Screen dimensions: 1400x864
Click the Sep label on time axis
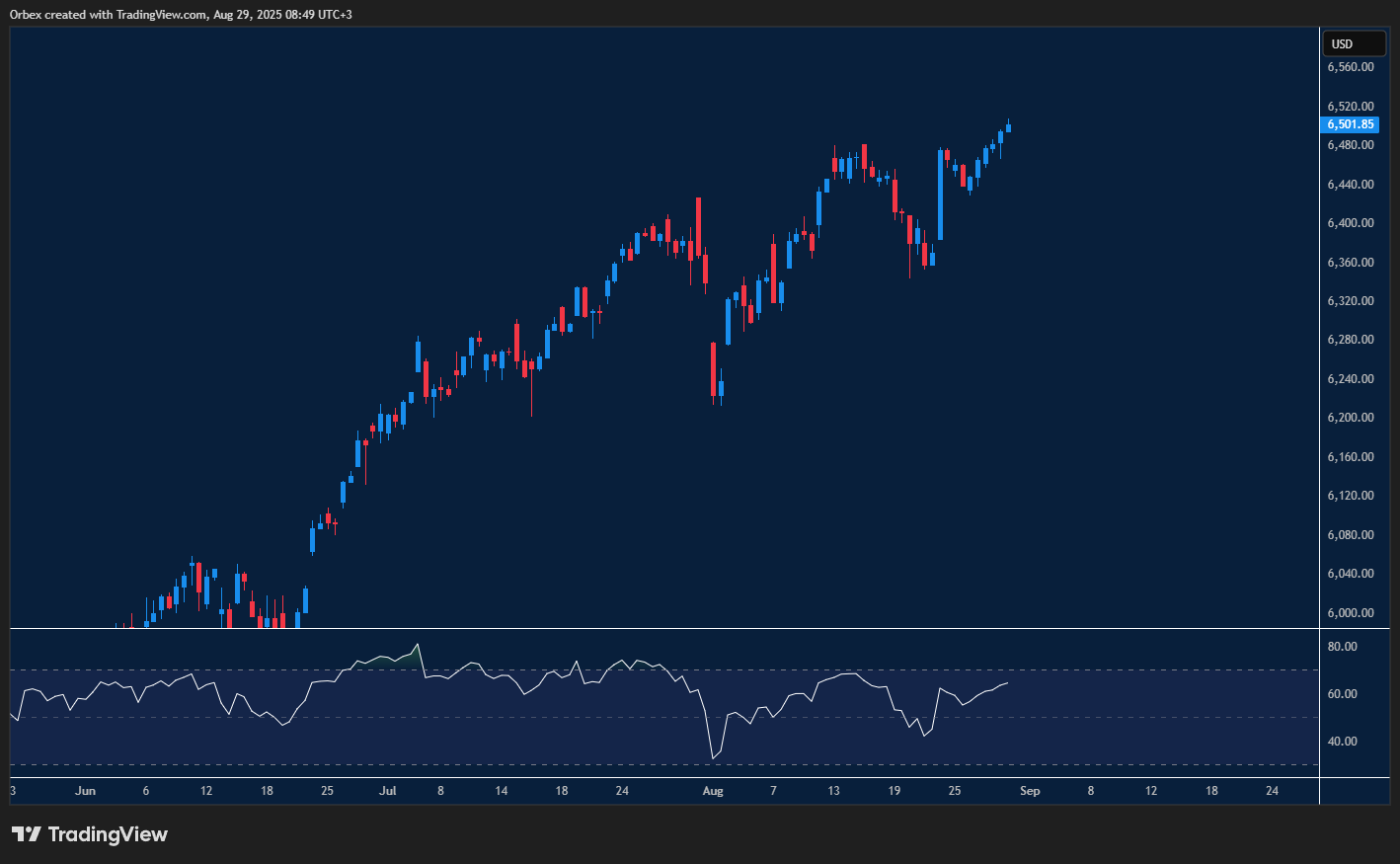click(x=1030, y=791)
